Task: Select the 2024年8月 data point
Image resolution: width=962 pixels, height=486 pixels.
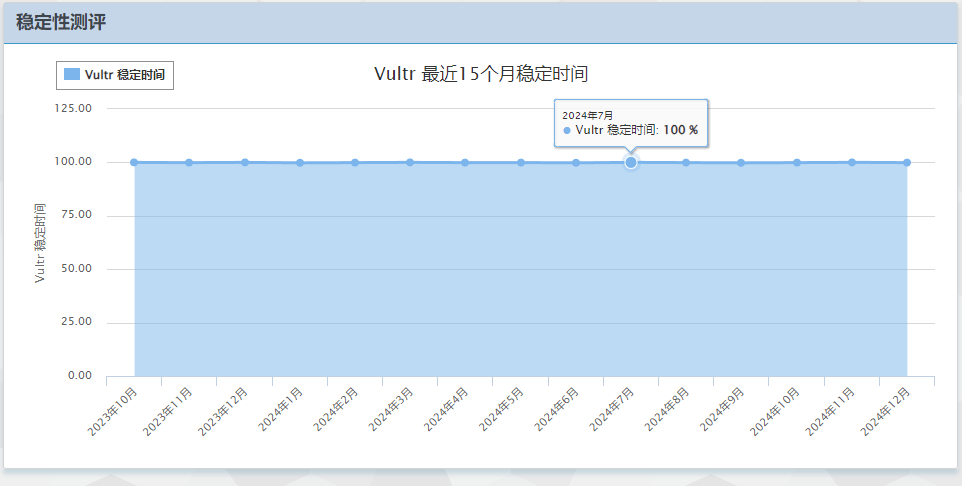Action: [x=686, y=163]
